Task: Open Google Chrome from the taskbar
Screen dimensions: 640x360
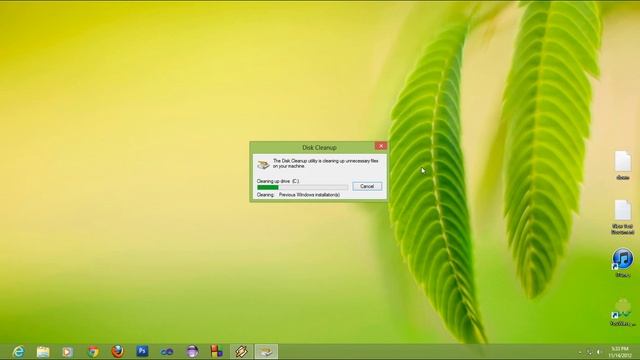Action: point(93,351)
